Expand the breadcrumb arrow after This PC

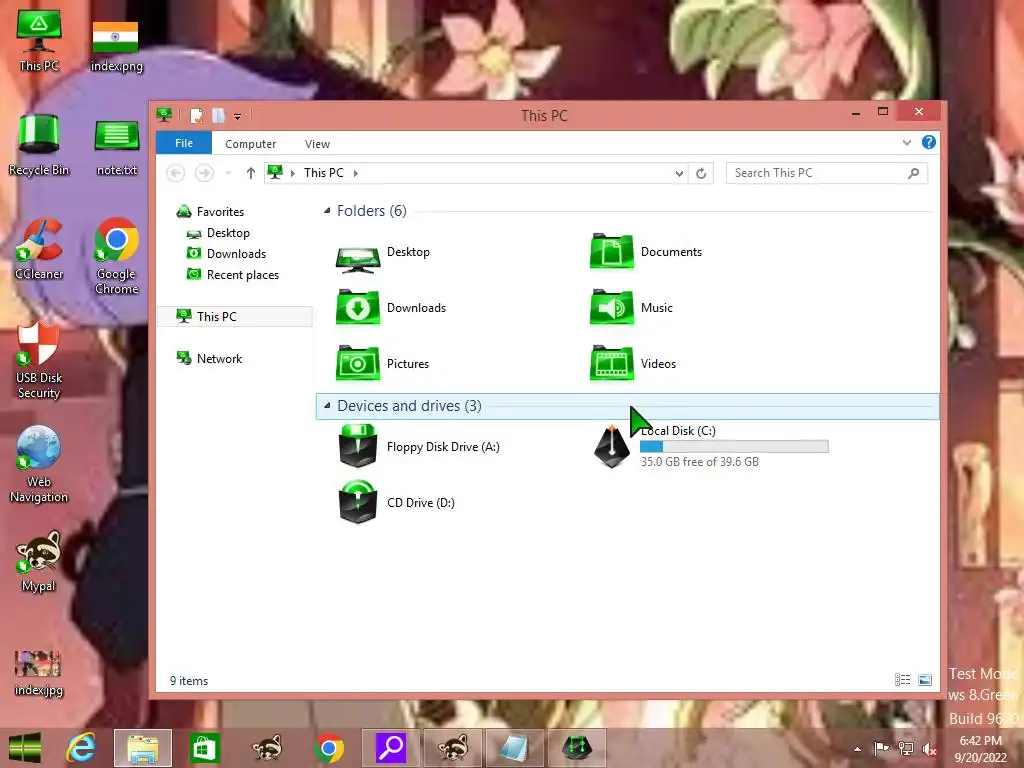coord(356,173)
